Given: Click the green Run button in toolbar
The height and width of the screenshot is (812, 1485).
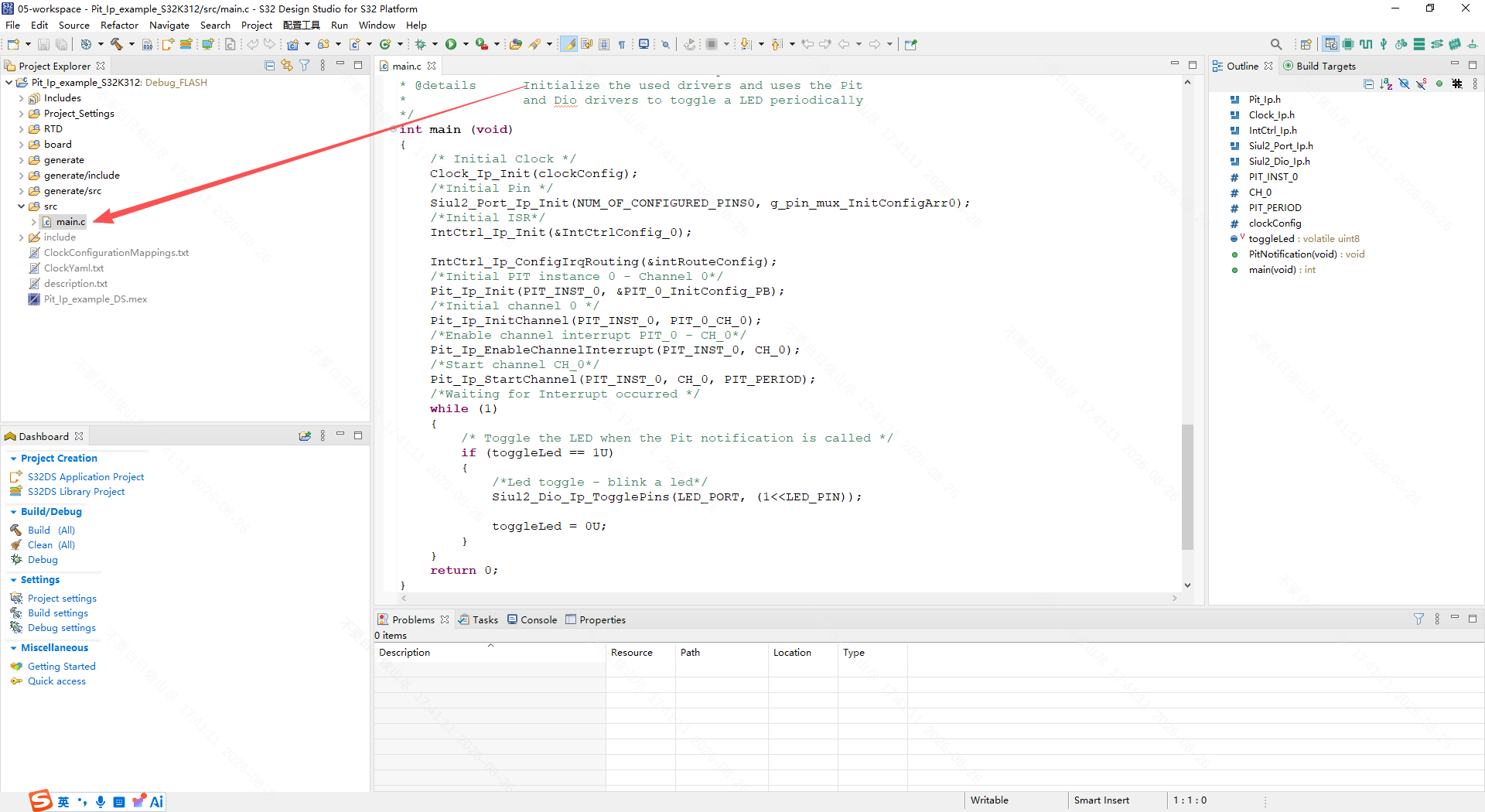Looking at the screenshot, I should (x=451, y=44).
